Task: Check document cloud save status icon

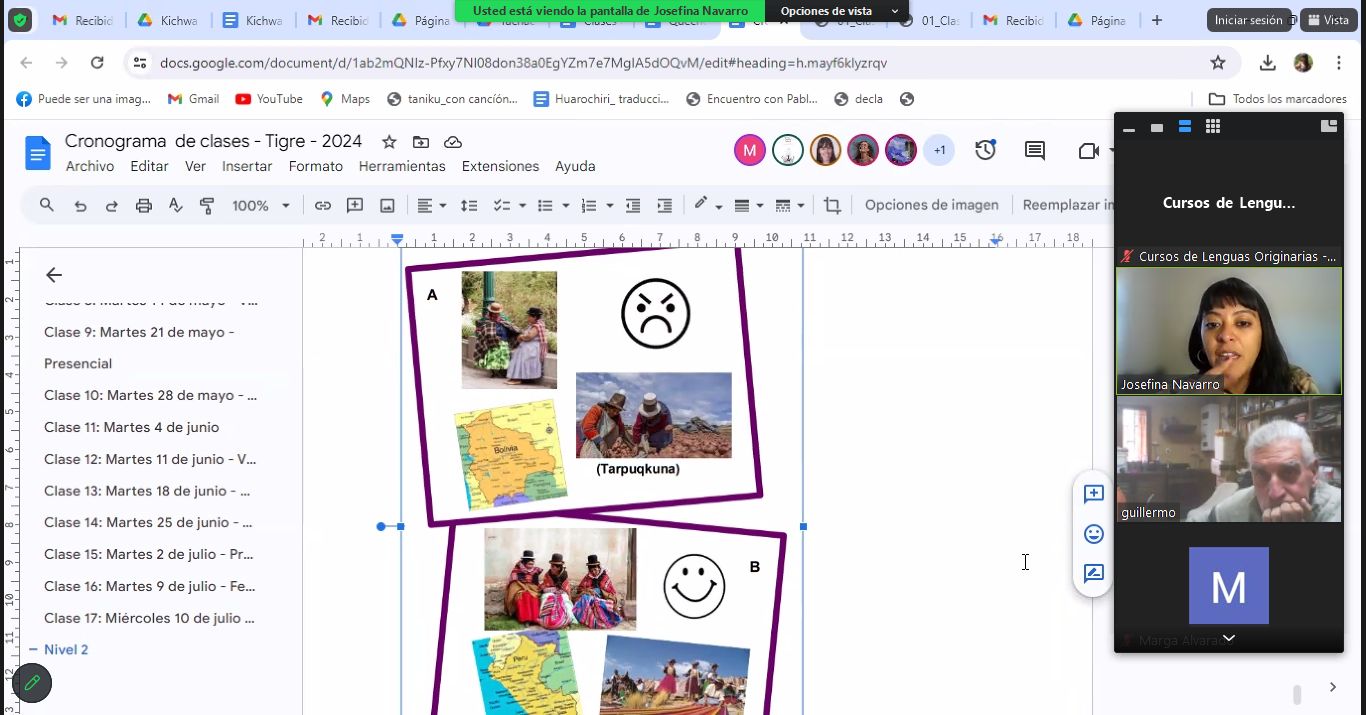Action: click(453, 142)
